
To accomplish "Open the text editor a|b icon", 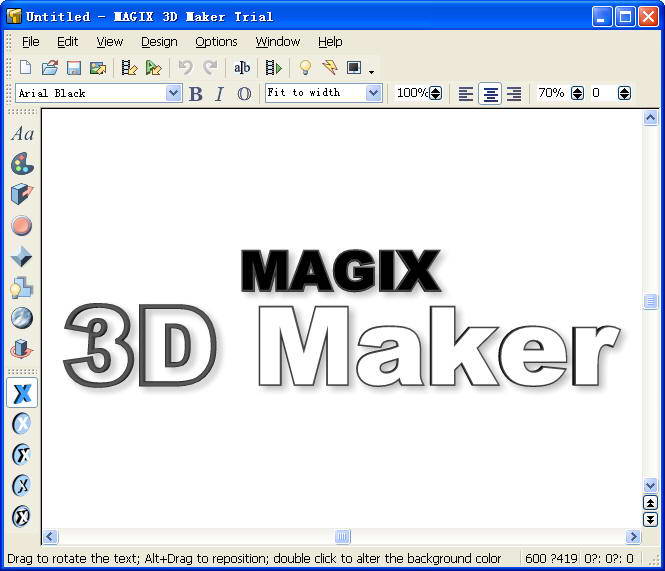I will point(242,67).
